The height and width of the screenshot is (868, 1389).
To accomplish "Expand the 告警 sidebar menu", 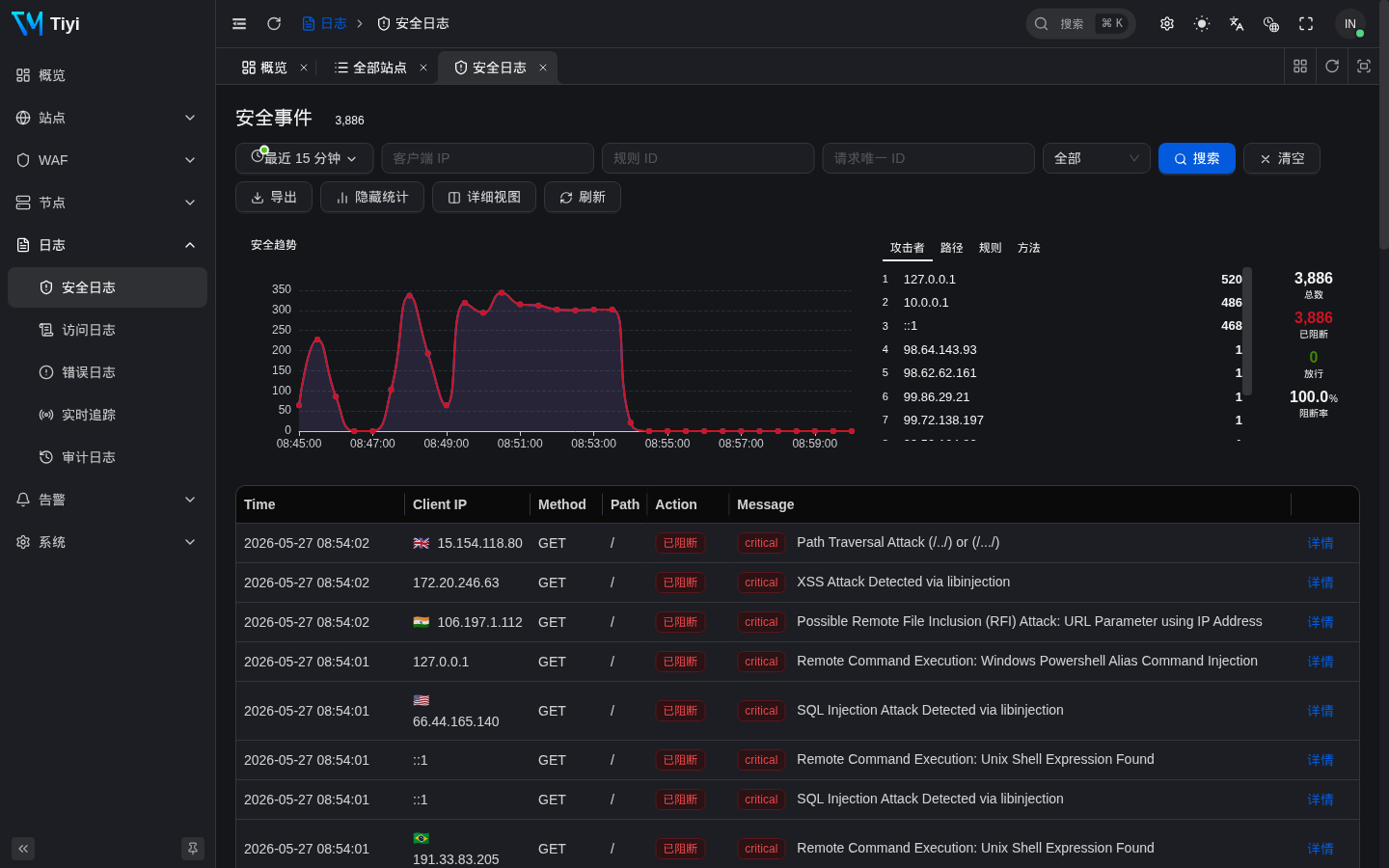I will (107, 500).
